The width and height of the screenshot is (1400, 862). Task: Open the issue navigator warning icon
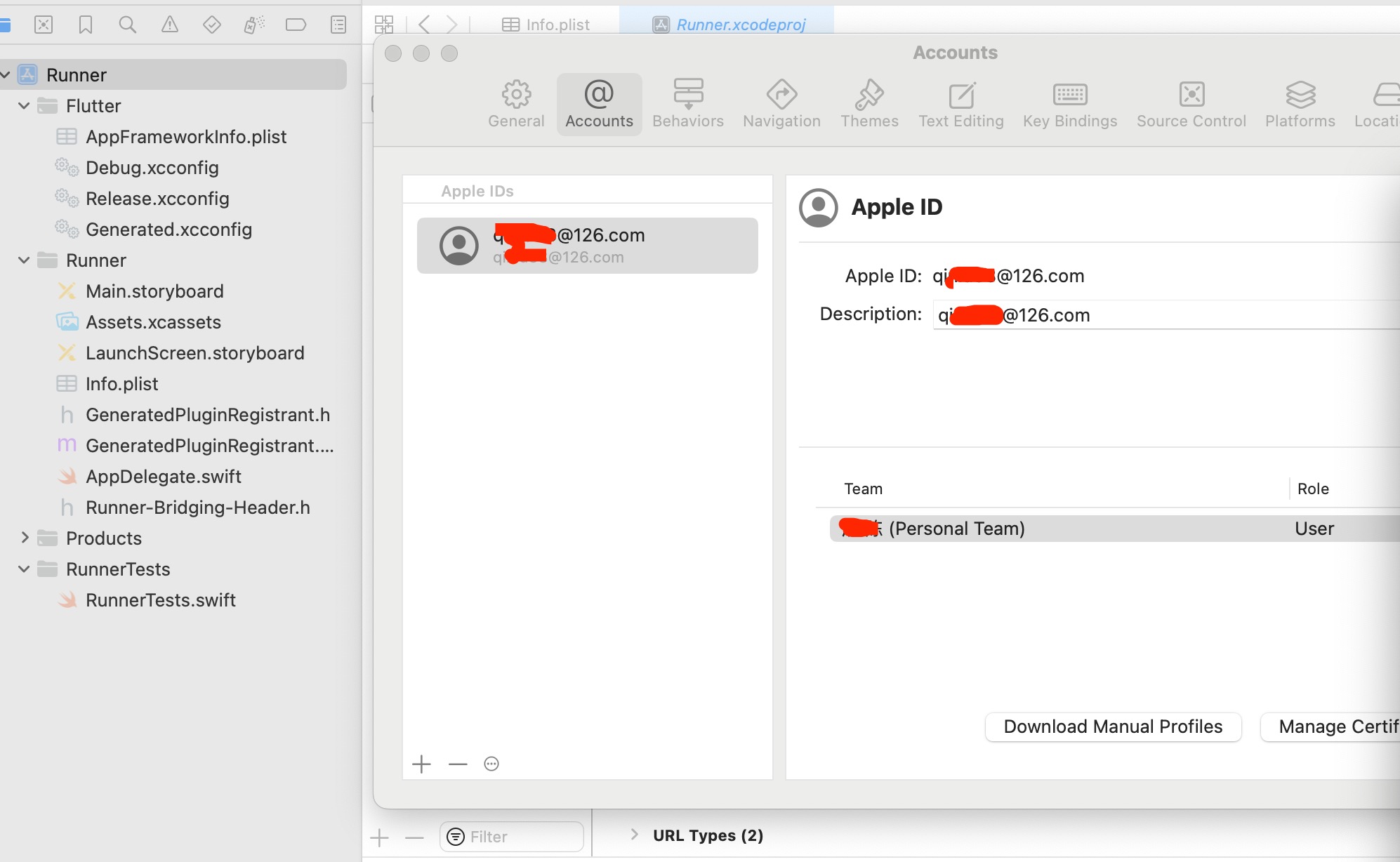(170, 25)
